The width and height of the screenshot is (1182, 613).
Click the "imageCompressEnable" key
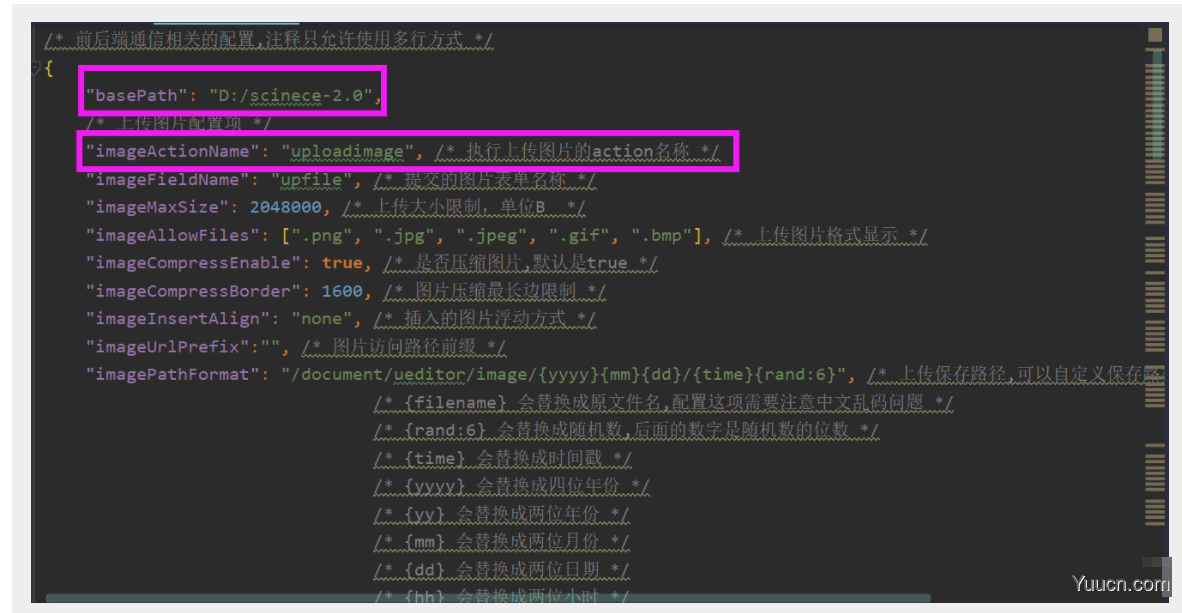coord(192,263)
